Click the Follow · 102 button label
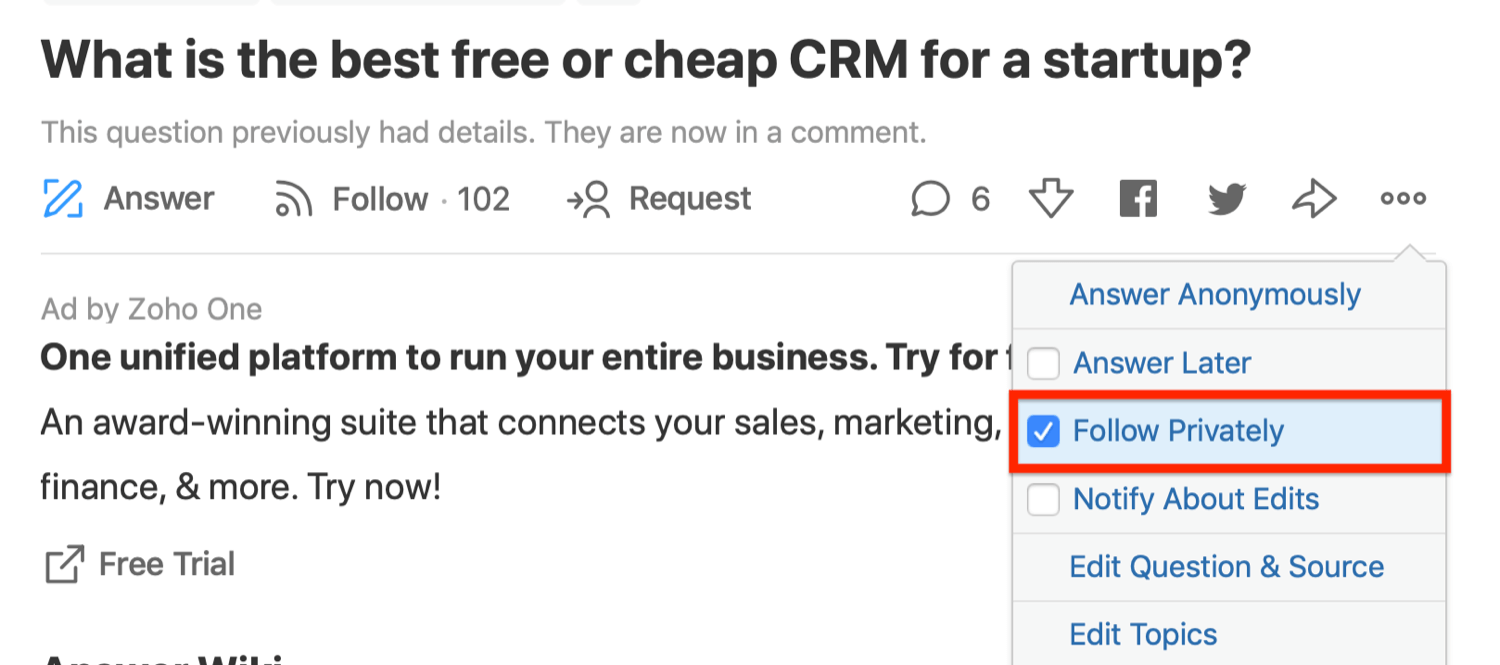 point(421,199)
